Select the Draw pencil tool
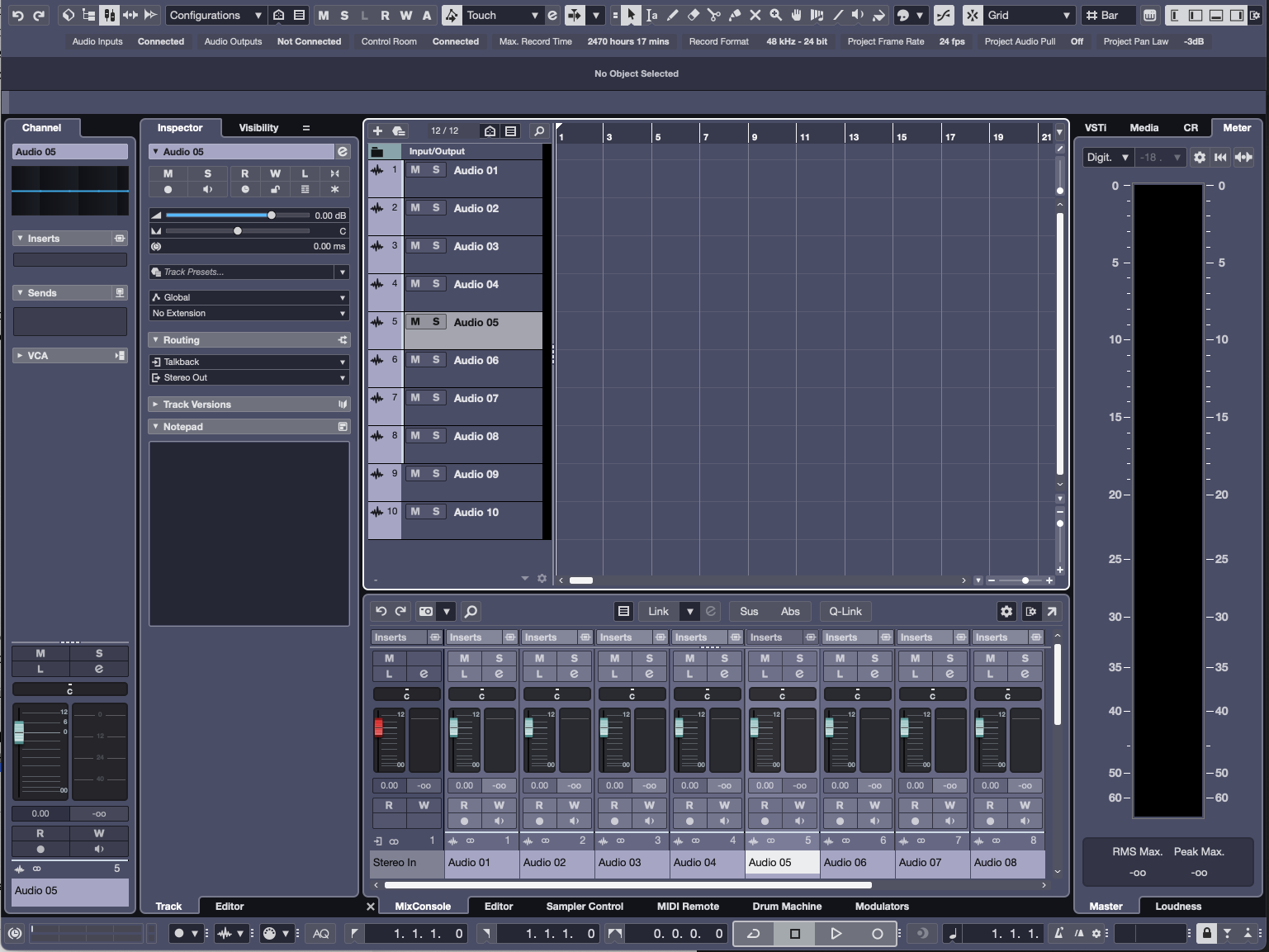The height and width of the screenshot is (952, 1269). (672, 15)
